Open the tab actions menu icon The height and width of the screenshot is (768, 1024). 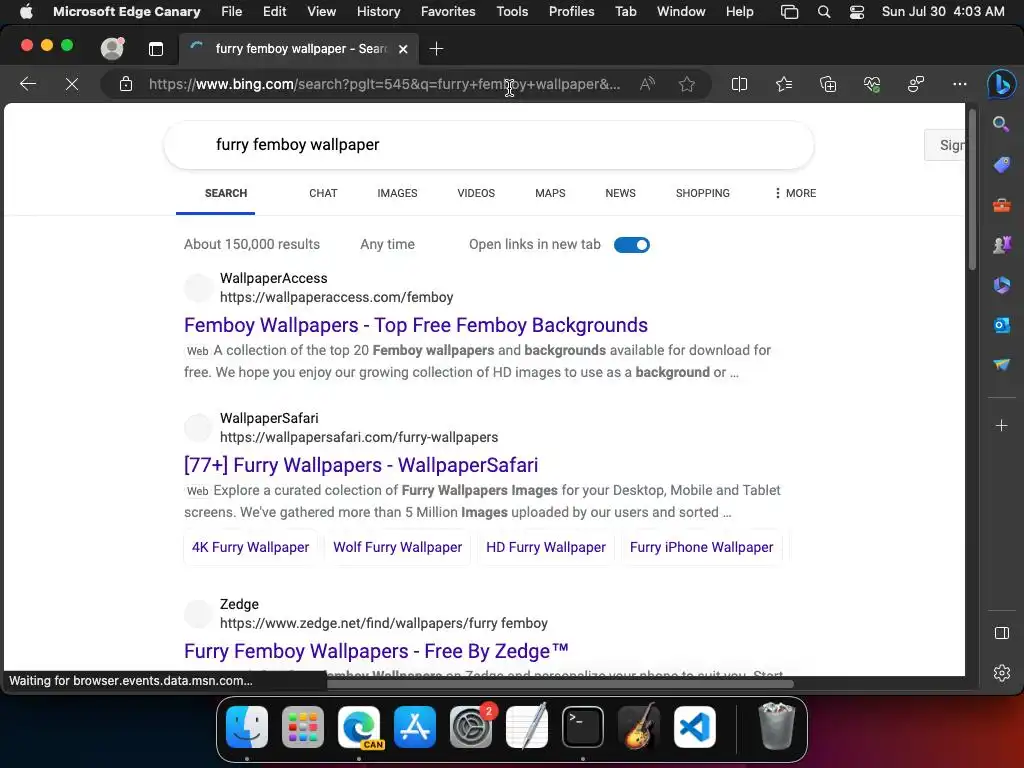click(x=156, y=49)
